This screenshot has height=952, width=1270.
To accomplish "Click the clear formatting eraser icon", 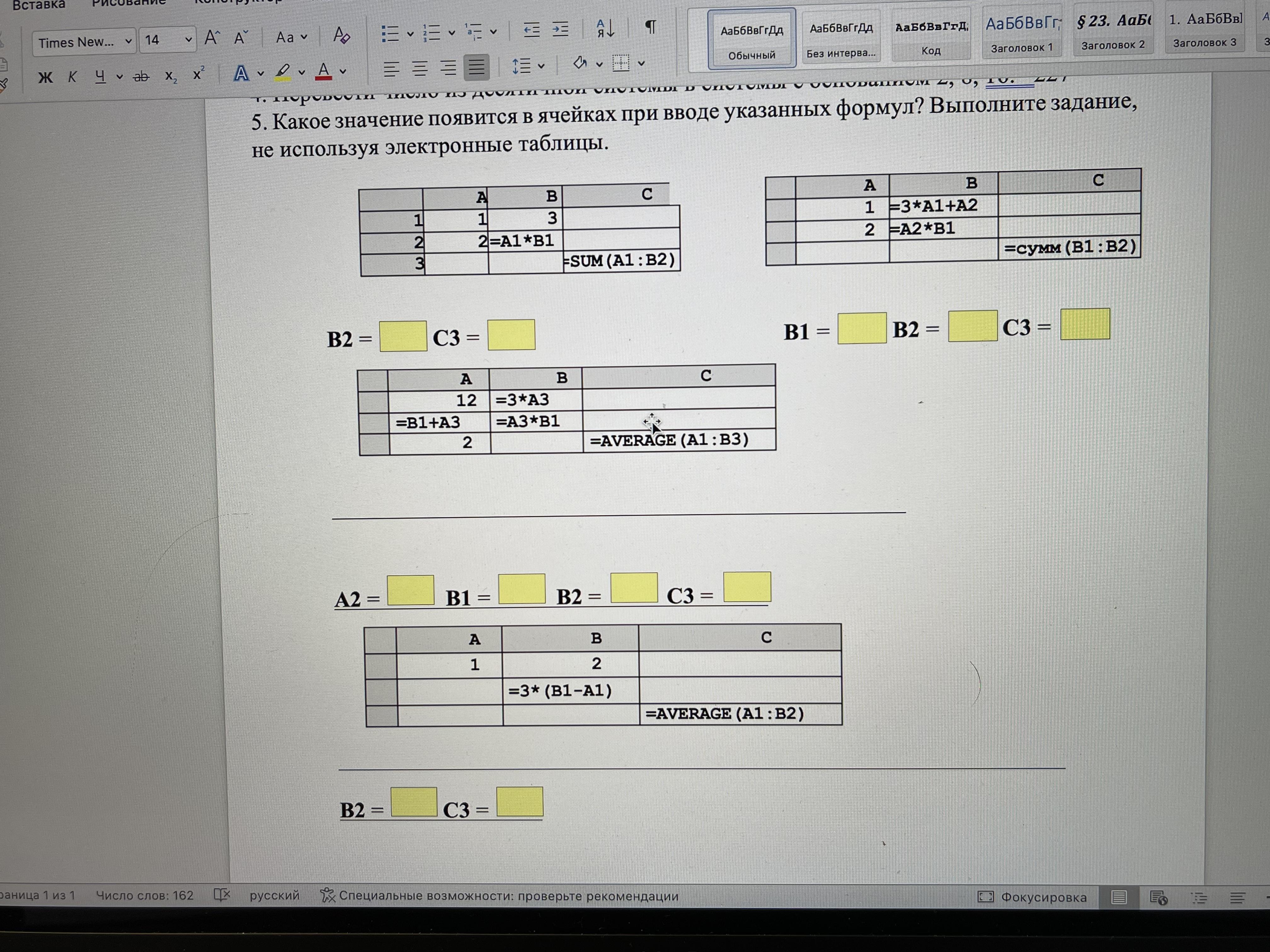I will coord(341,36).
